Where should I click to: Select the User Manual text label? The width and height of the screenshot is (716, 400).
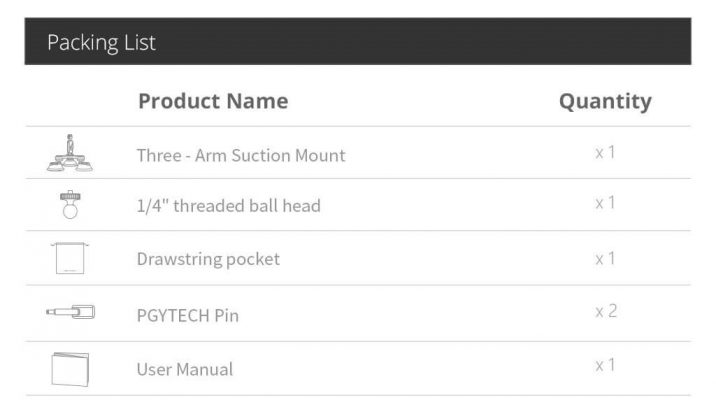click(185, 369)
